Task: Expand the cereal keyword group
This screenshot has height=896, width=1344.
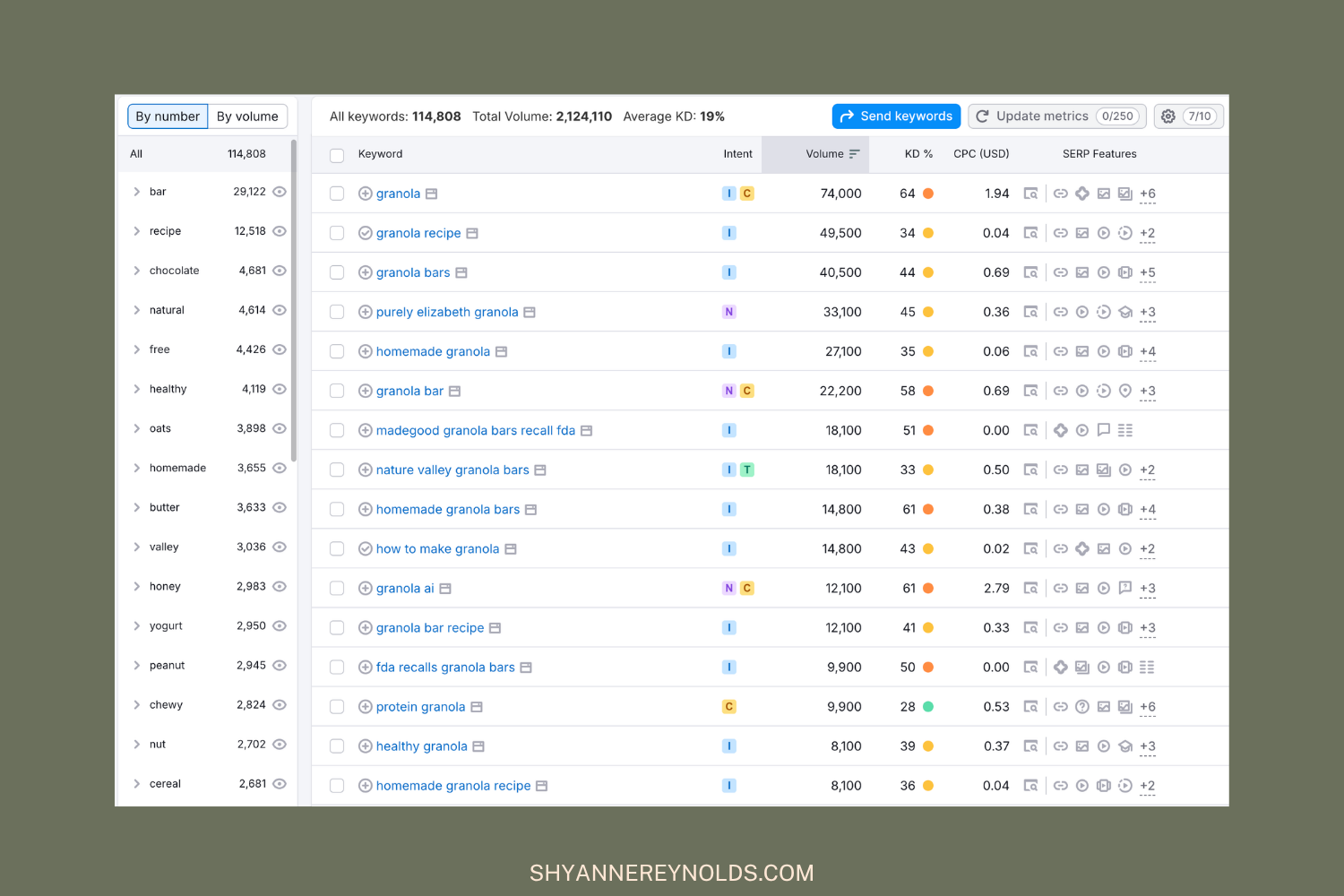Action: (x=137, y=783)
